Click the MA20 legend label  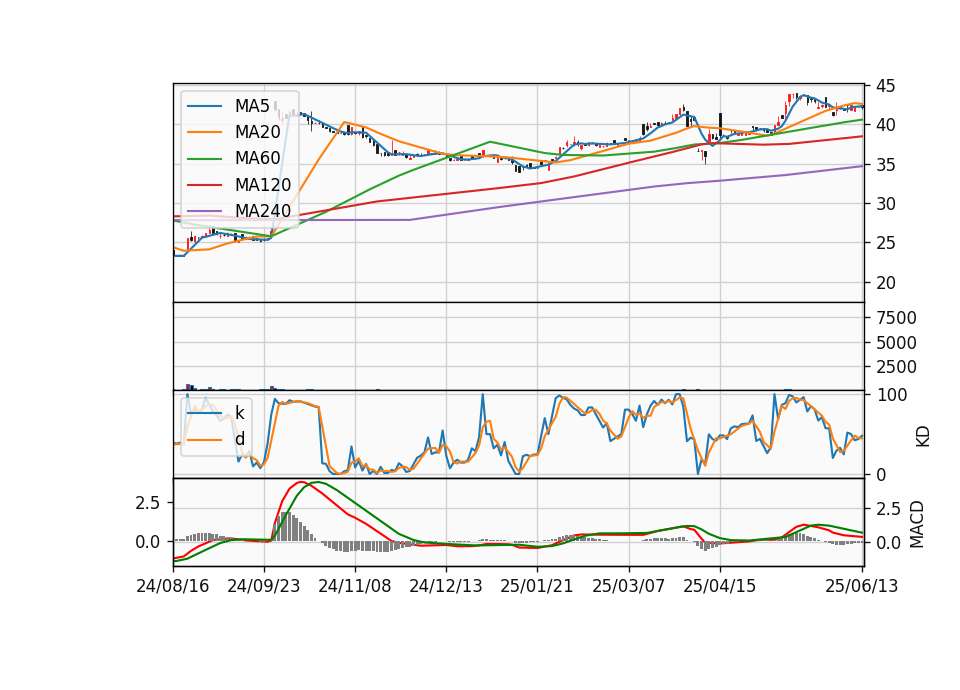(258, 132)
